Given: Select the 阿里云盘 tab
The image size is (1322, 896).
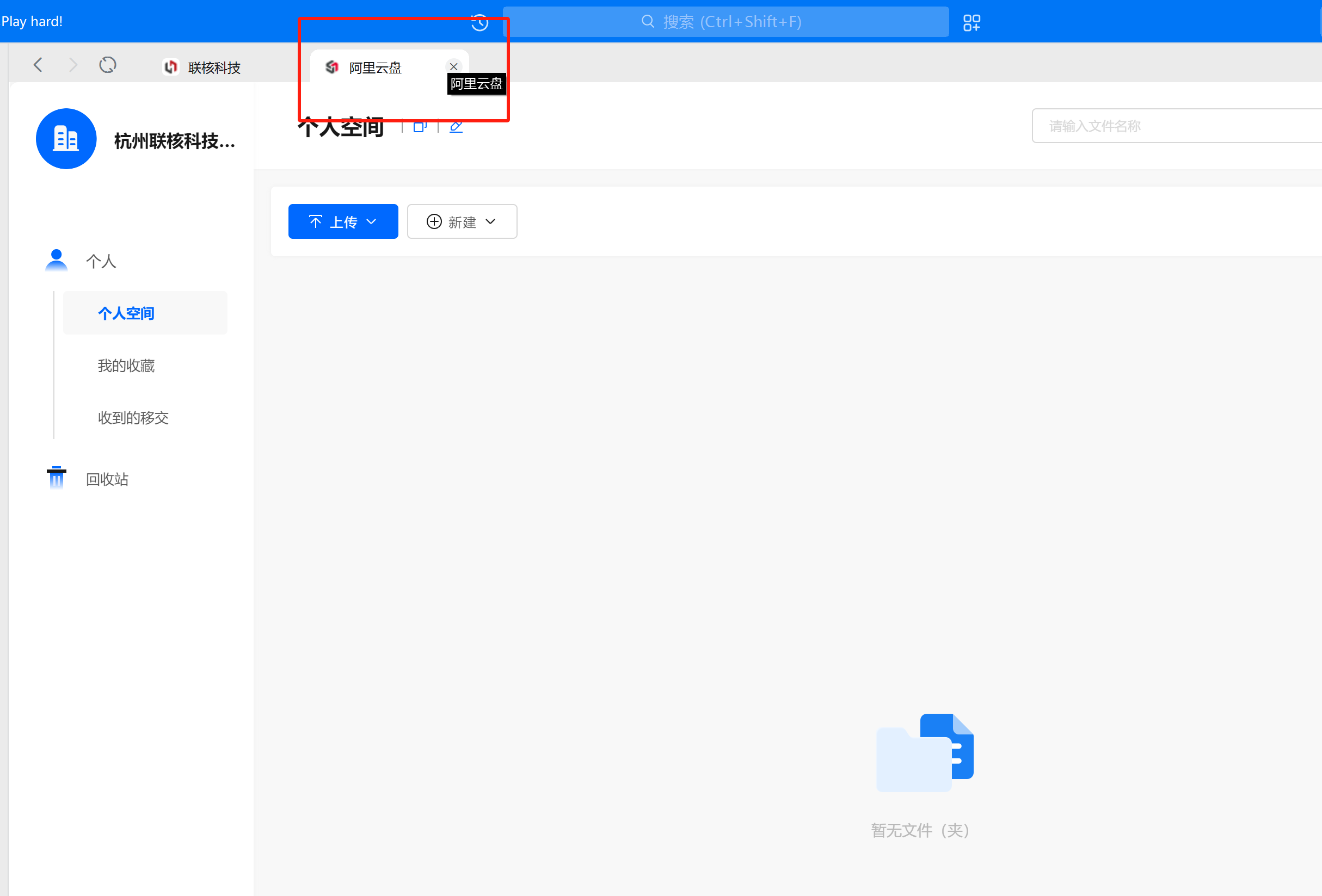Looking at the screenshot, I should 374,67.
